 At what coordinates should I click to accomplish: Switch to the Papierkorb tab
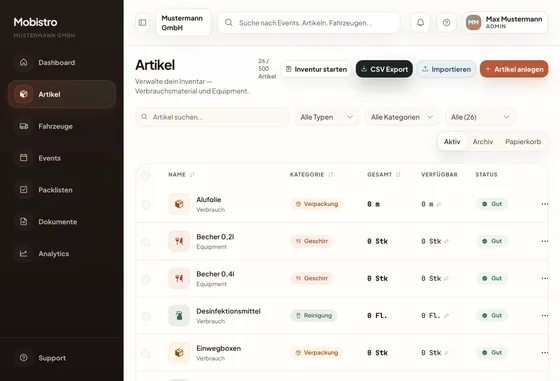(523, 142)
